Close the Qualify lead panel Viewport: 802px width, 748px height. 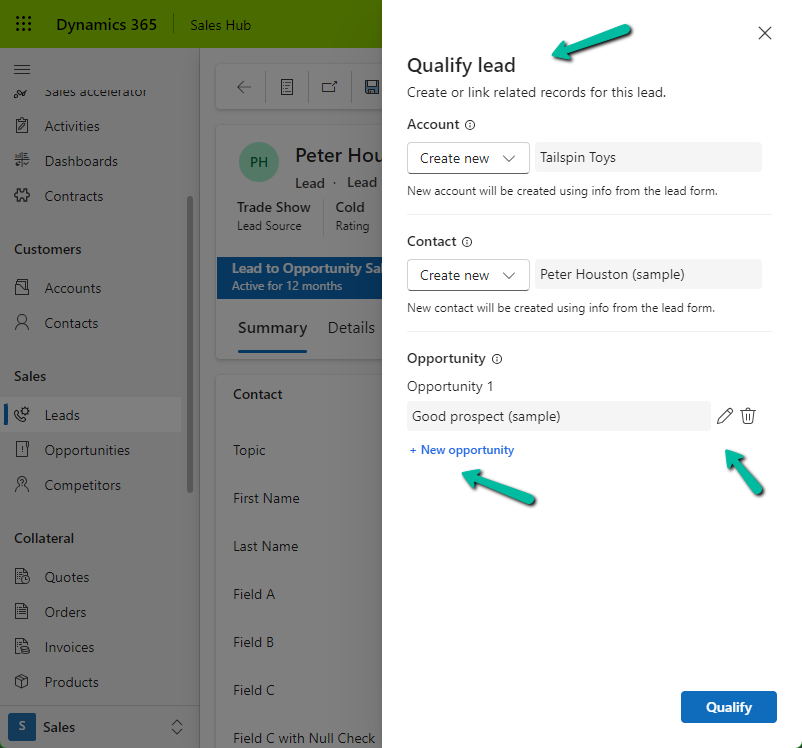[x=765, y=33]
